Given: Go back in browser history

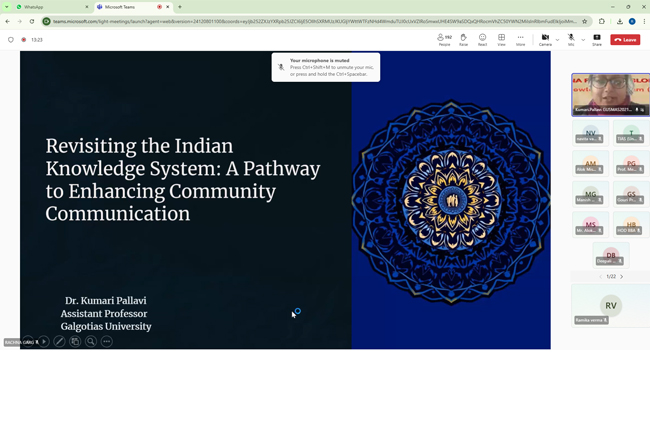Looking at the screenshot, I should (7, 22).
